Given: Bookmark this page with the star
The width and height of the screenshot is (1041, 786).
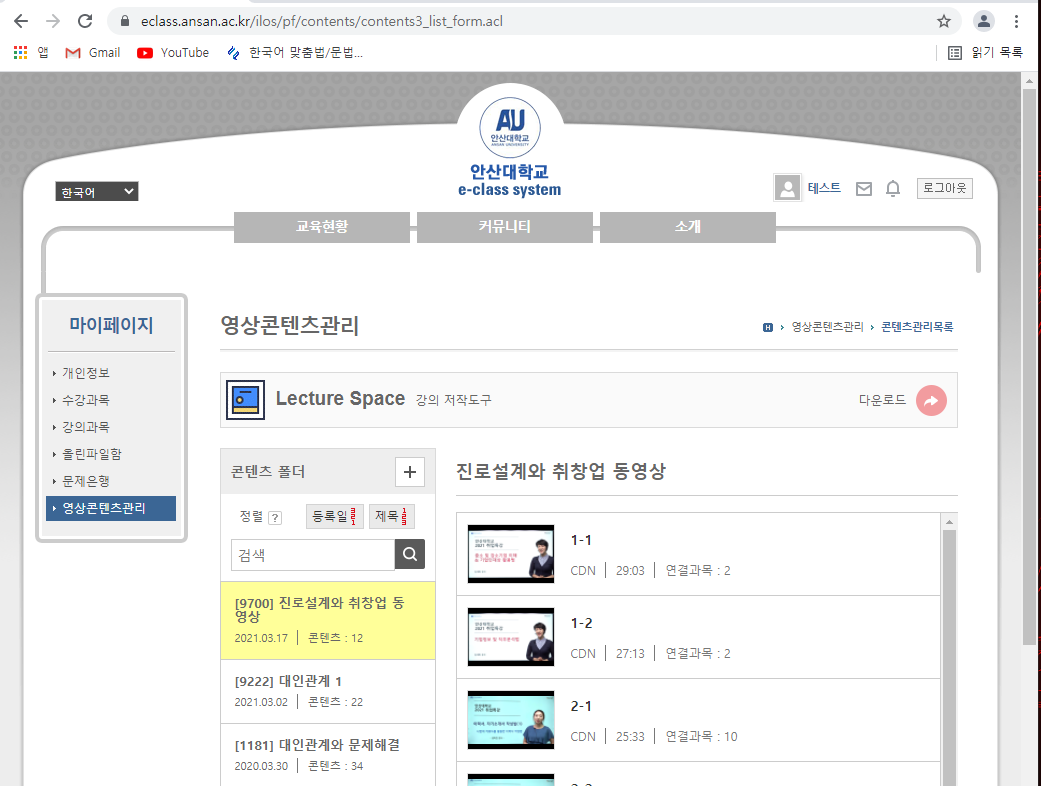Looking at the screenshot, I should [943, 21].
